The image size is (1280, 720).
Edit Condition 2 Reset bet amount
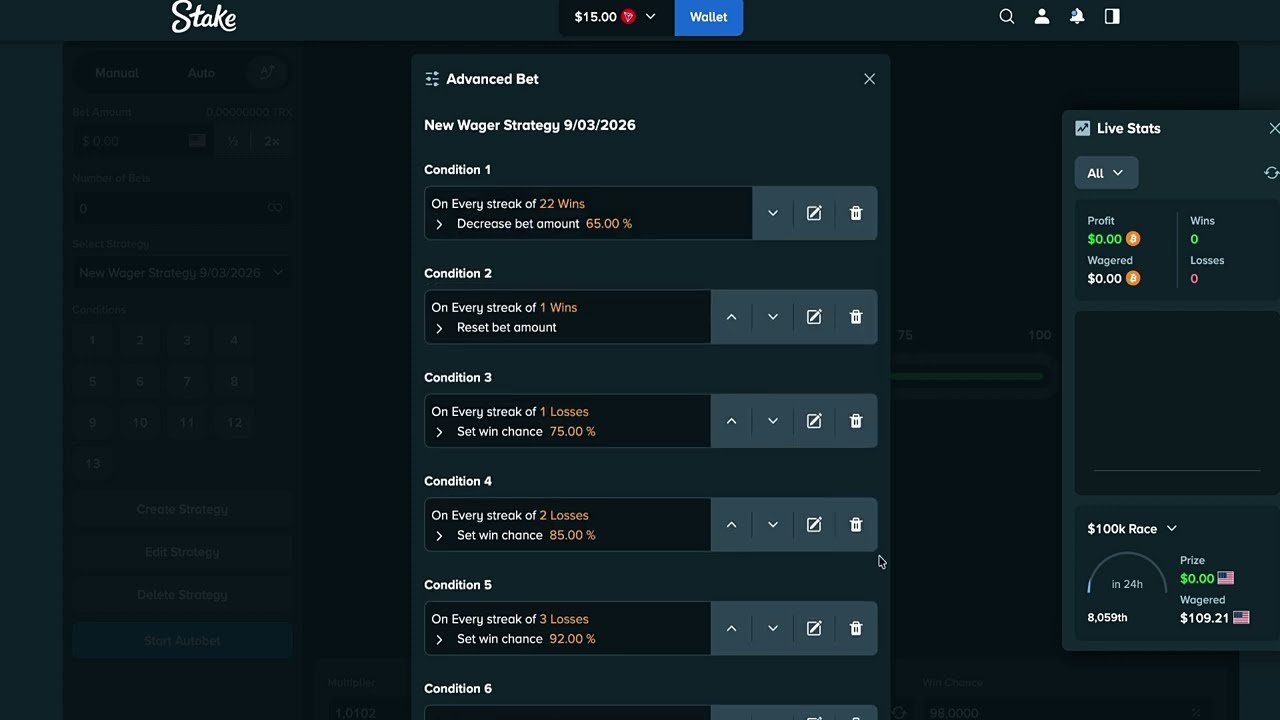[814, 317]
